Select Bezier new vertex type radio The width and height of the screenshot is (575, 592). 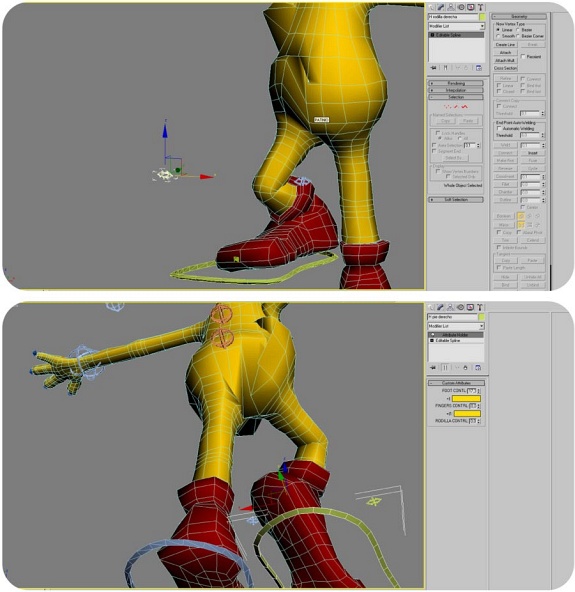[x=518, y=29]
